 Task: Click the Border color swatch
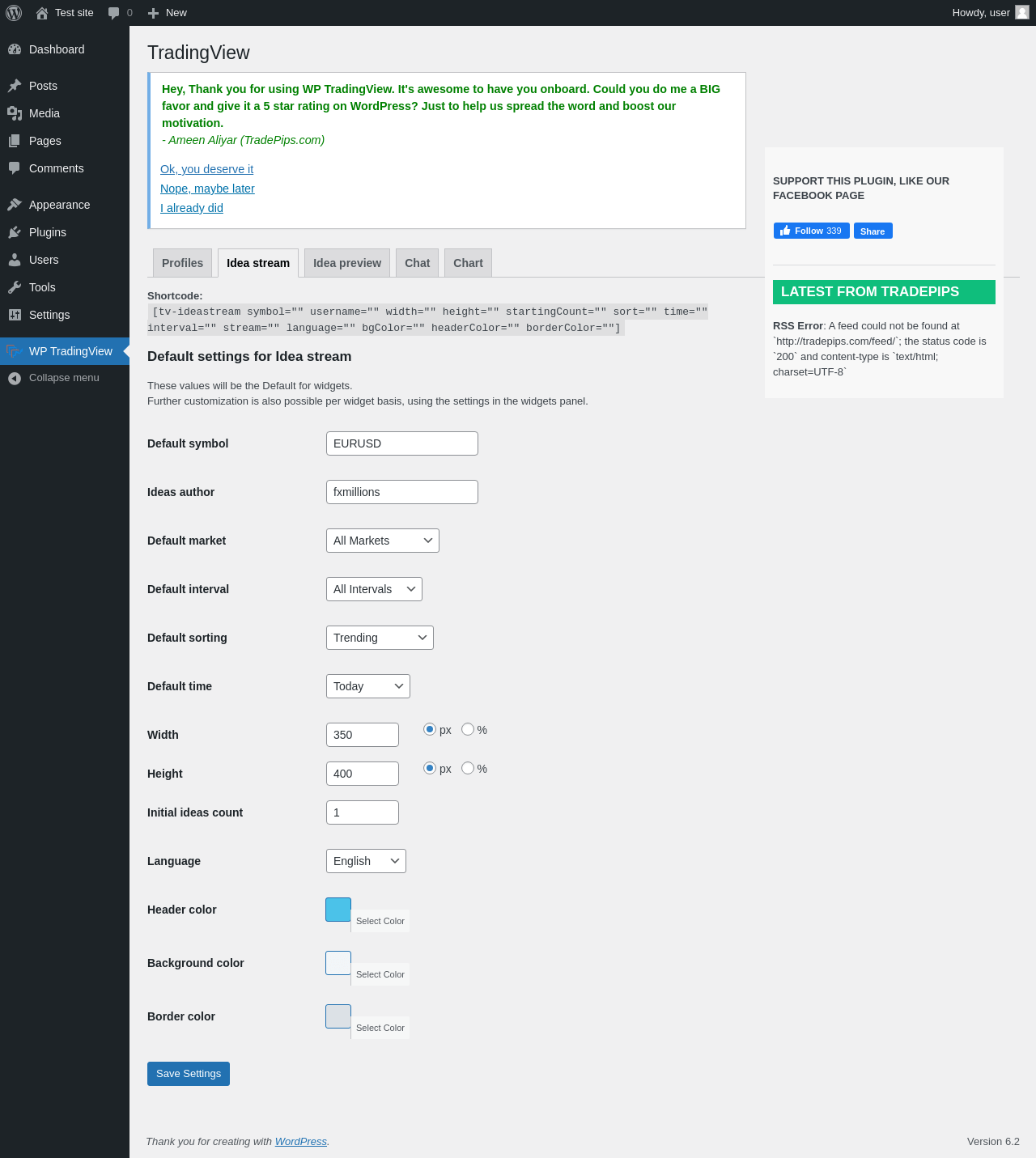[x=338, y=1016]
